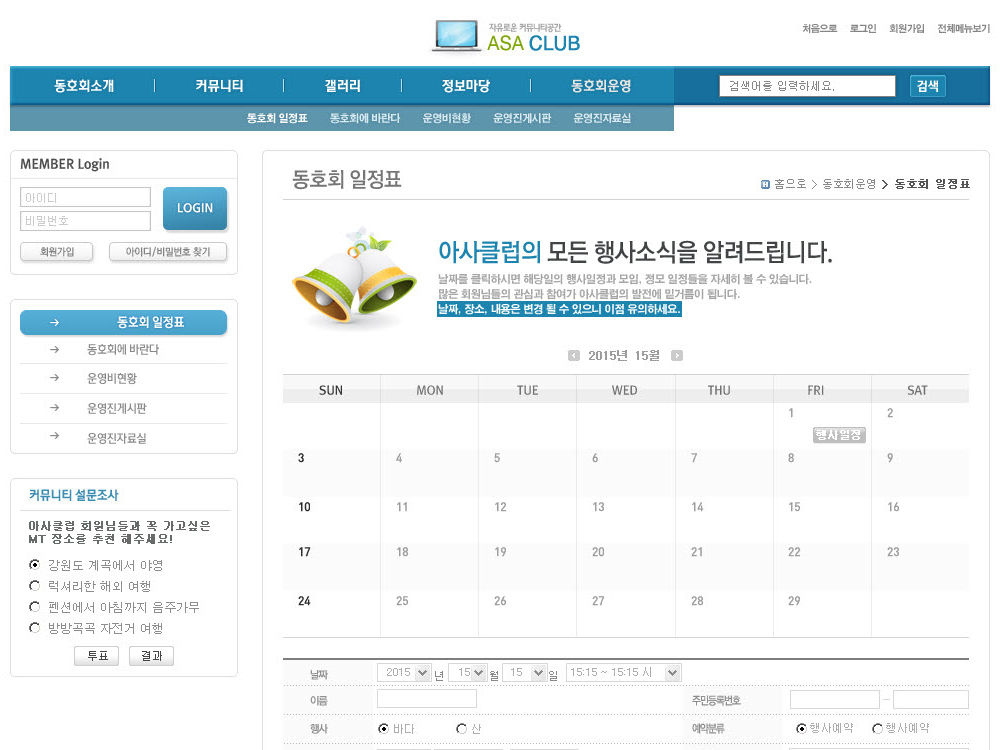Image resolution: width=1000 pixels, height=750 pixels.
Task: Open 운영진게시판 in the sub navigation bar
Action: tap(521, 118)
